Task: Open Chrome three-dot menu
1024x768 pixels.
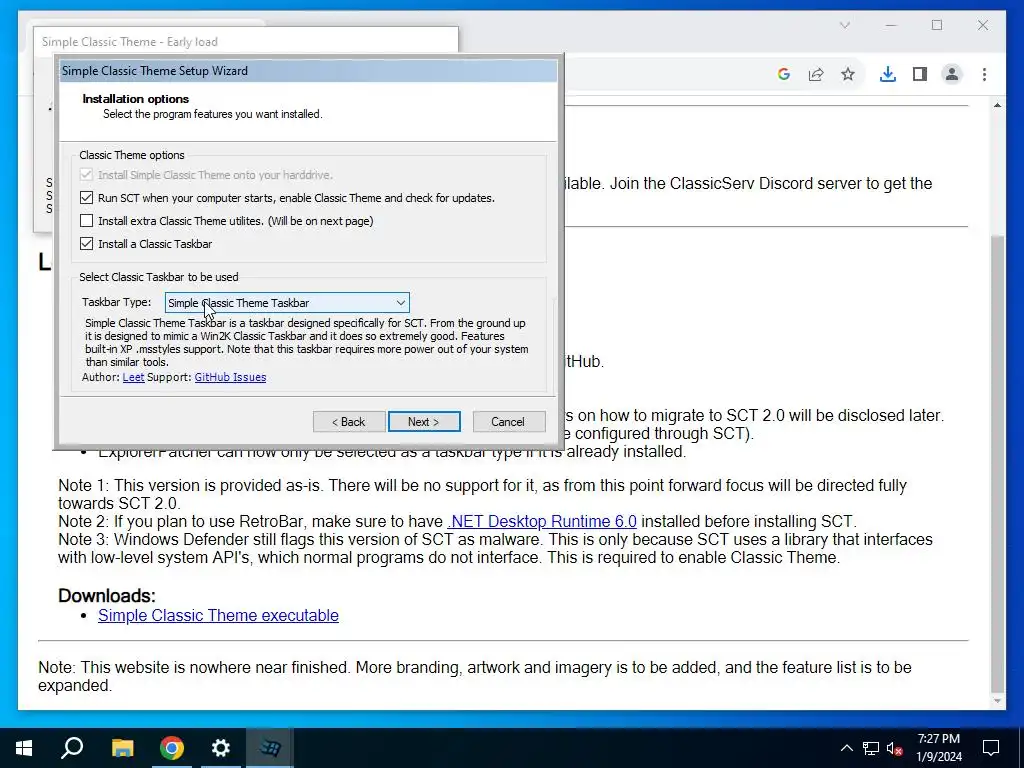Action: [984, 74]
